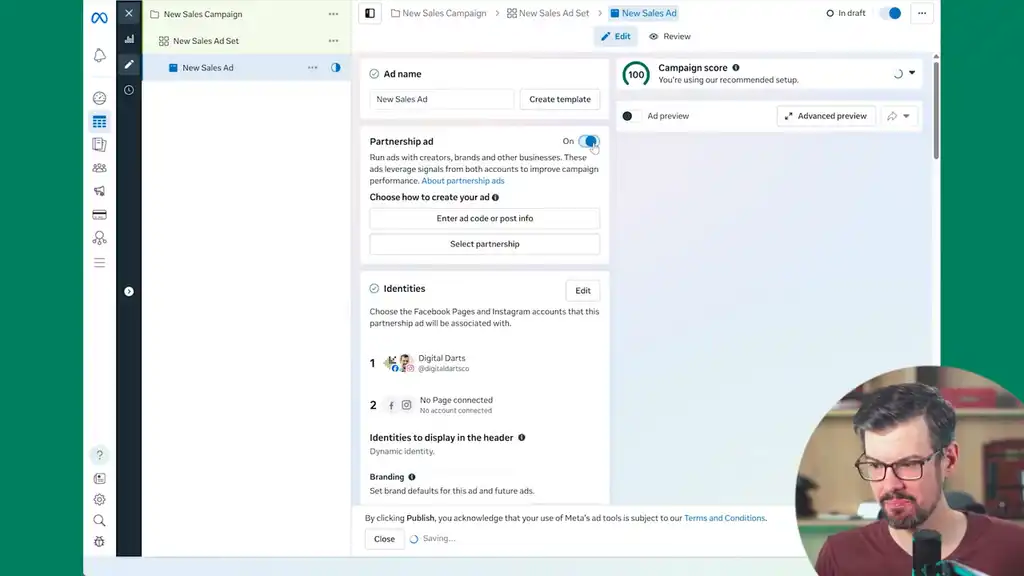The height and width of the screenshot is (576, 1024).
Task: Go to New Sales Campaign breadcrumb
Action: point(439,13)
